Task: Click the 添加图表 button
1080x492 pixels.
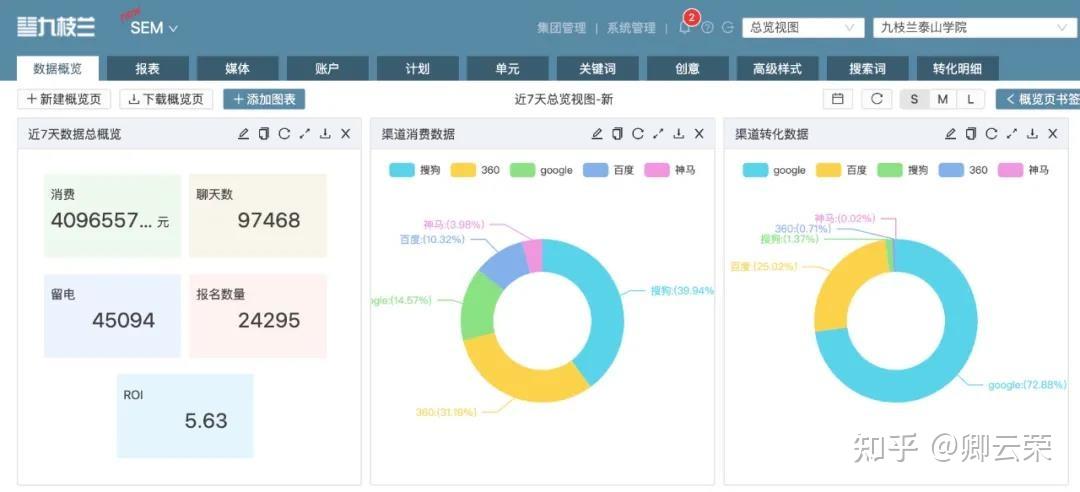Action: point(264,99)
